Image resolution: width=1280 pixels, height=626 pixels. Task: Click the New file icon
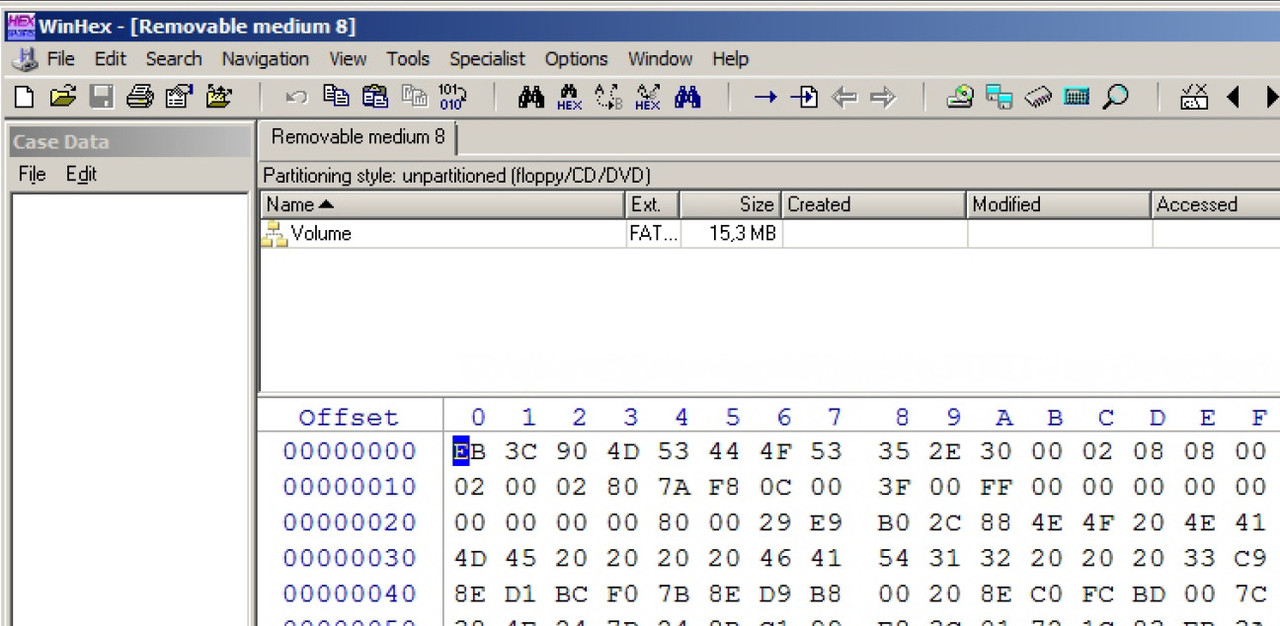click(x=25, y=97)
